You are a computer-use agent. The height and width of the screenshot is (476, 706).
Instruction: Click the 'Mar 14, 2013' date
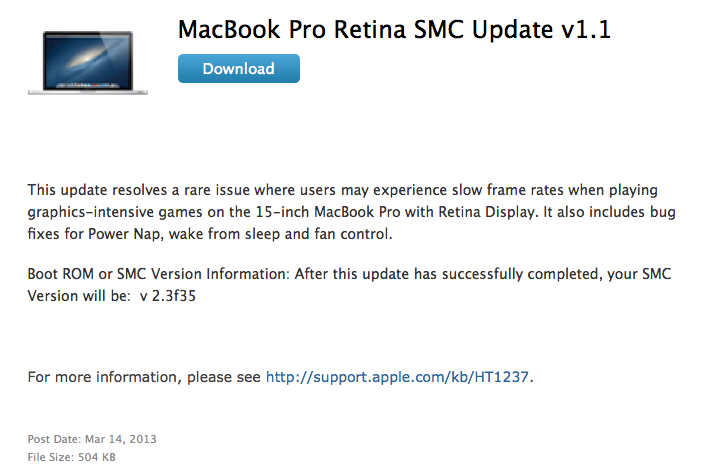tap(118, 439)
